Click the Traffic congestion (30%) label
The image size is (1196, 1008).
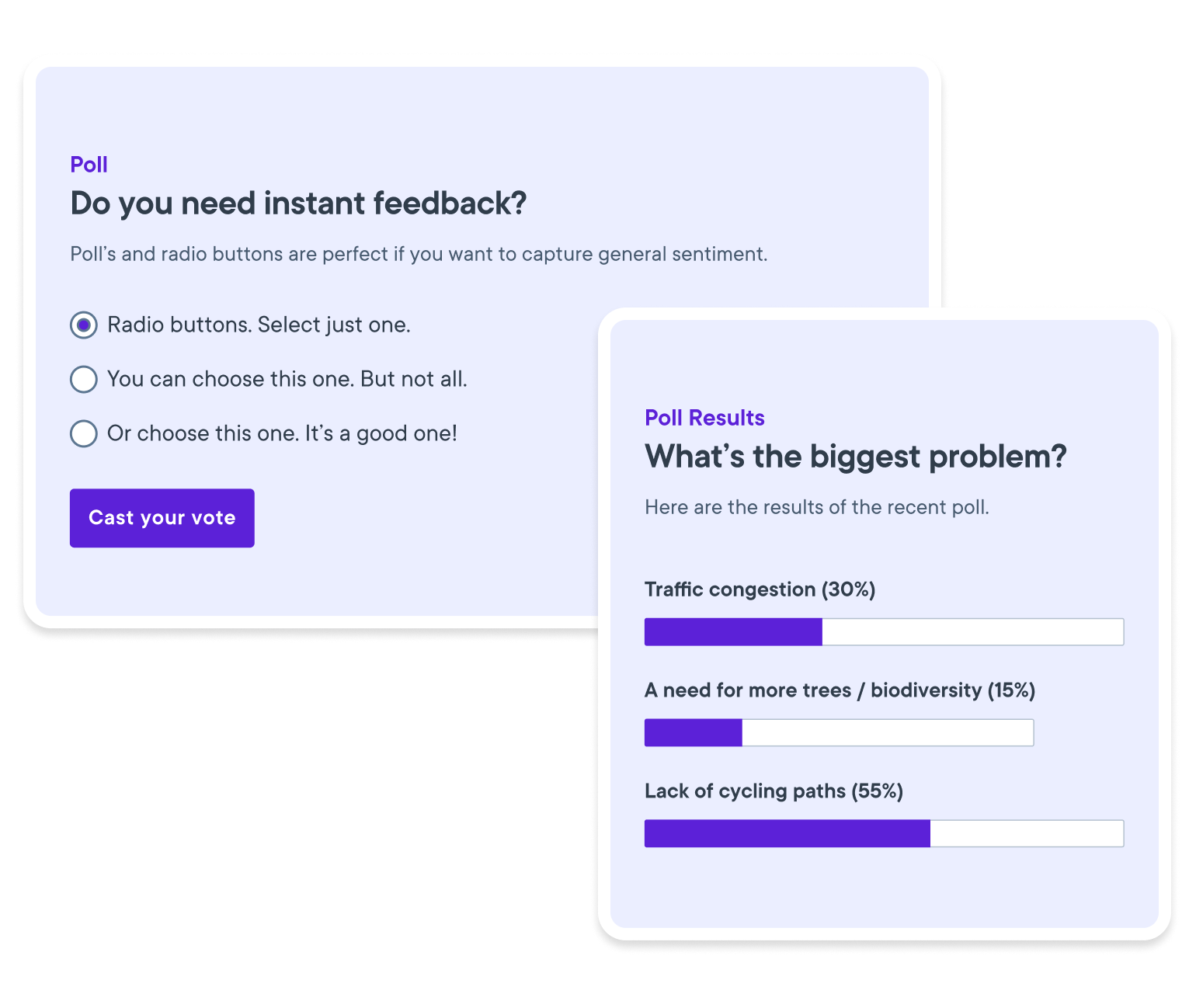point(760,589)
